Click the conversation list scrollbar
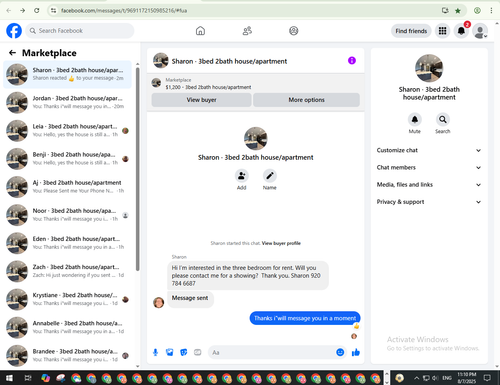The image size is (500, 385). (137, 168)
